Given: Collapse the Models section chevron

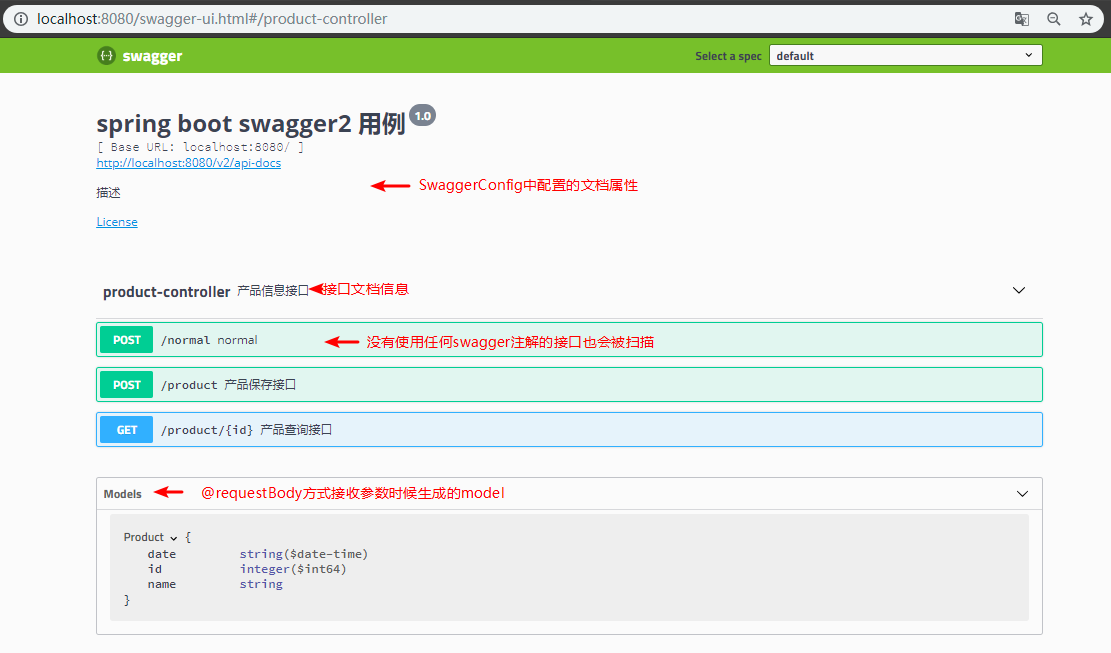Looking at the screenshot, I should [x=1022, y=494].
